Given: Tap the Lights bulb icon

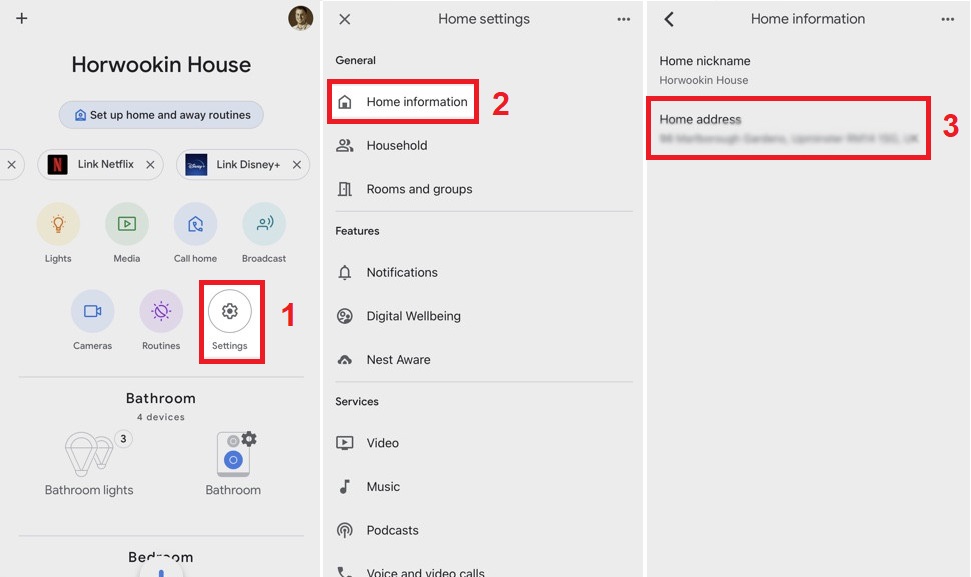Looking at the screenshot, I should (58, 223).
